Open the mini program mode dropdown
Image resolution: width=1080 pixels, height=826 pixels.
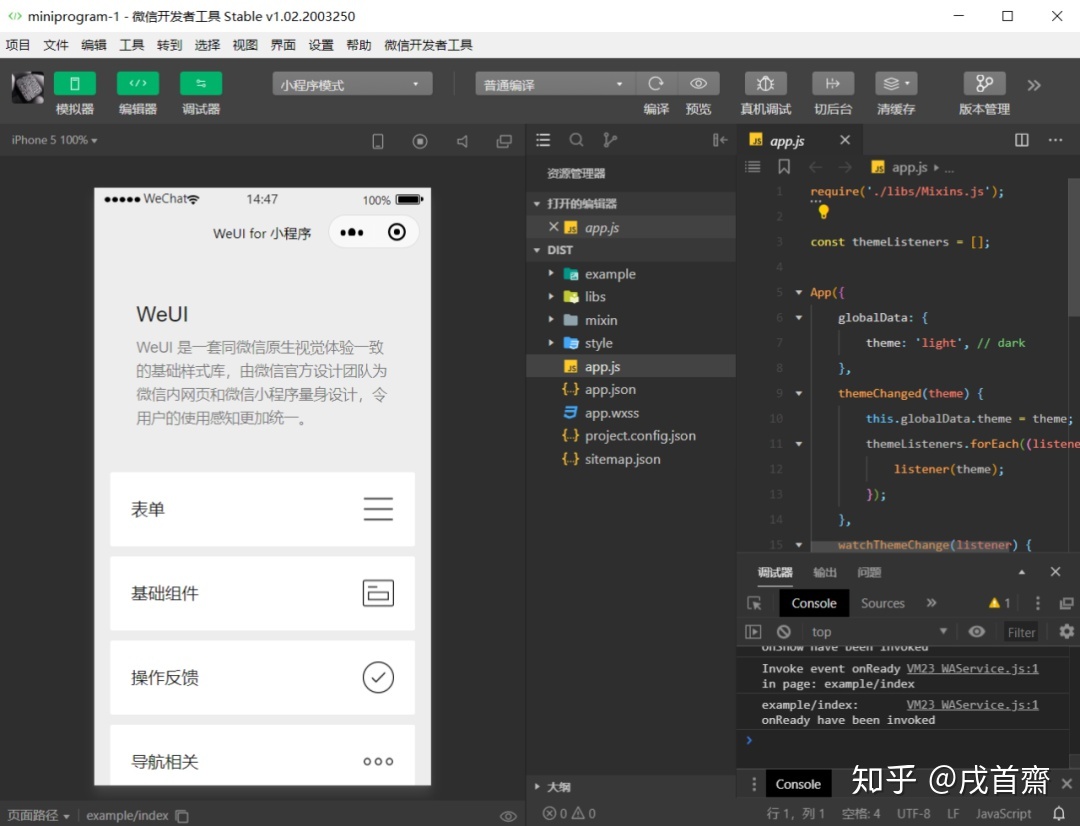353,84
